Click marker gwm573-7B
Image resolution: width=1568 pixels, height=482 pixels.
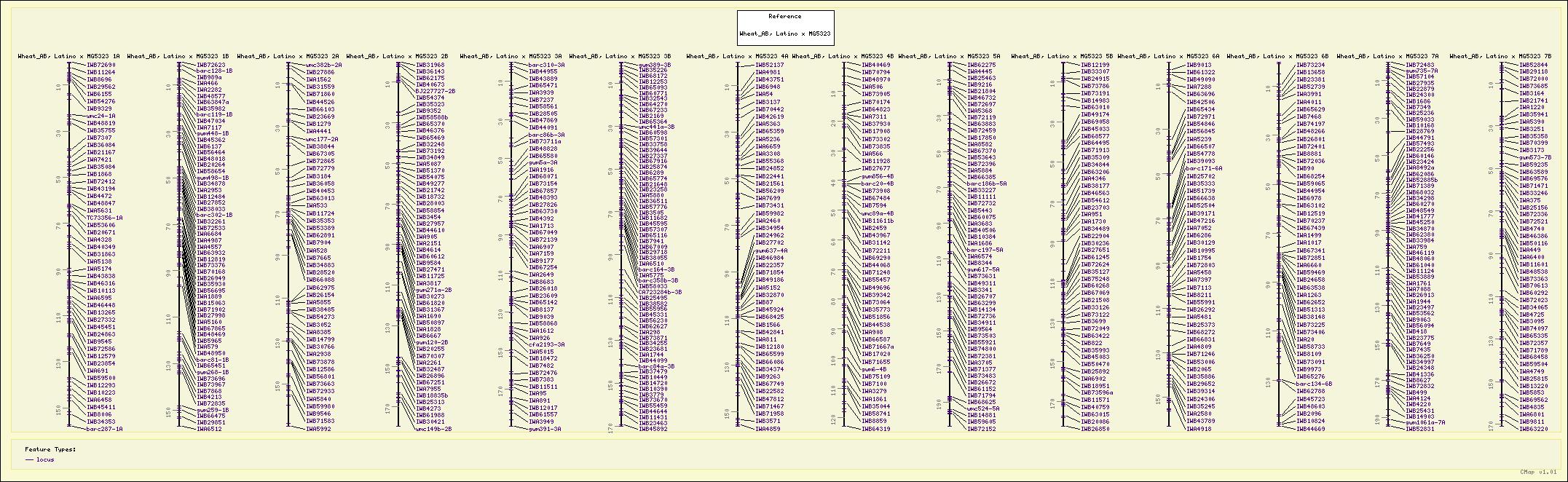(1534, 157)
